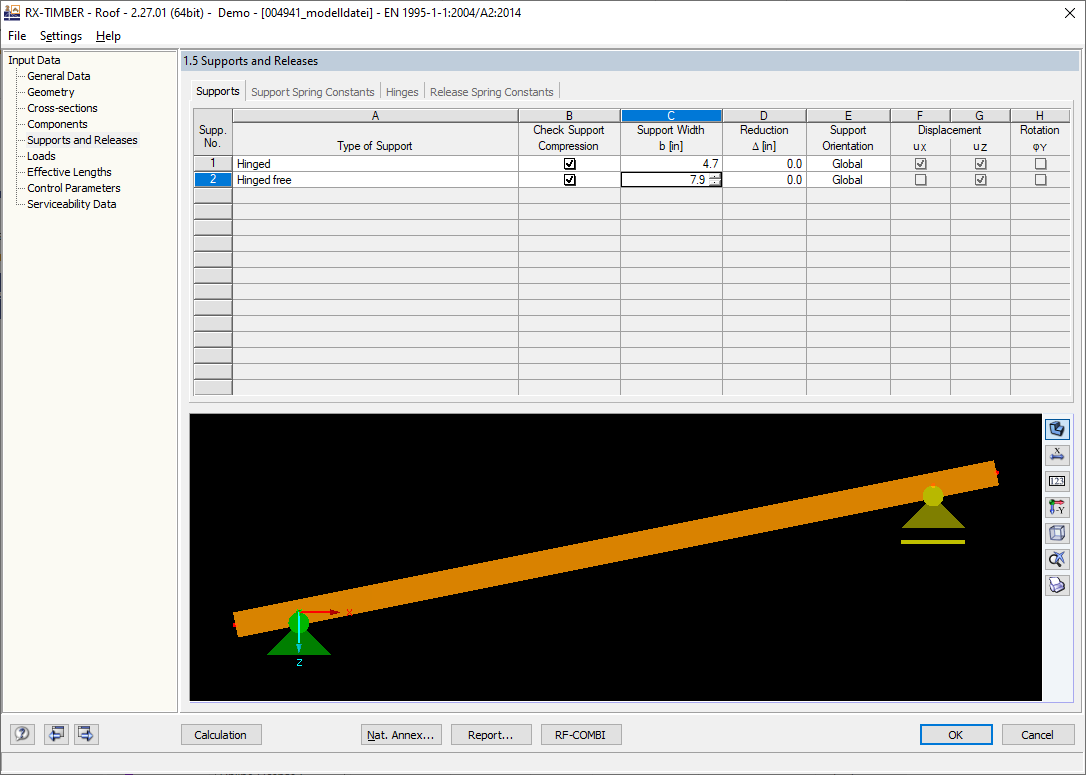This screenshot has width=1086, height=775.
Task: Select Supports and Releases tree item
Action: [x=82, y=140]
